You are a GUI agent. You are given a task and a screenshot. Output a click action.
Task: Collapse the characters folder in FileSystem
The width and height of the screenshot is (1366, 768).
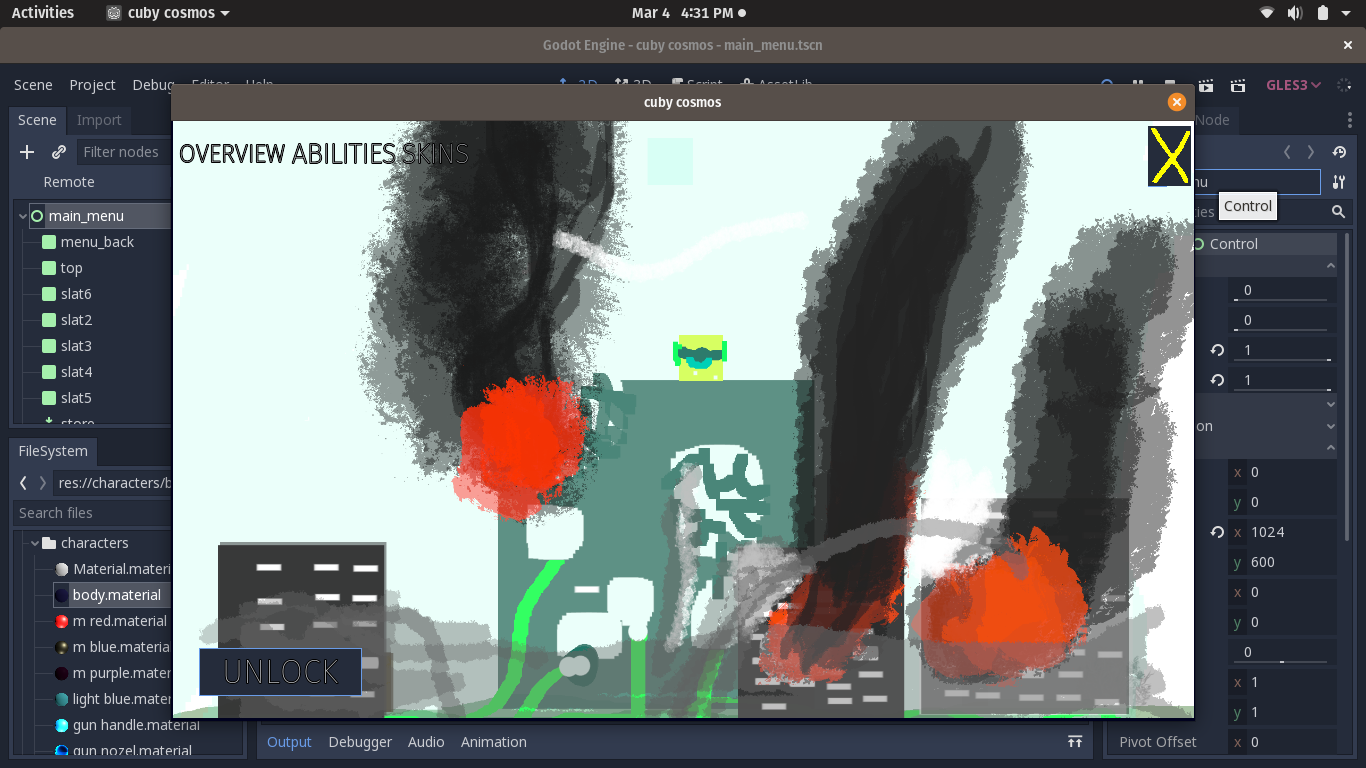35,543
